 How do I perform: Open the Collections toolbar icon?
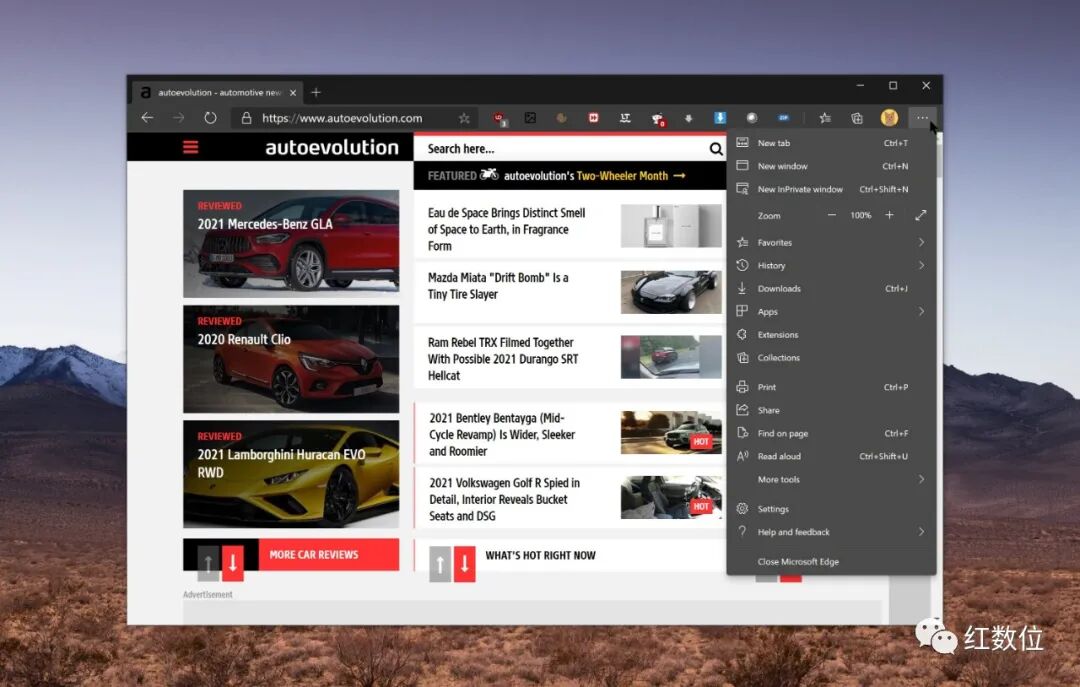(857, 118)
